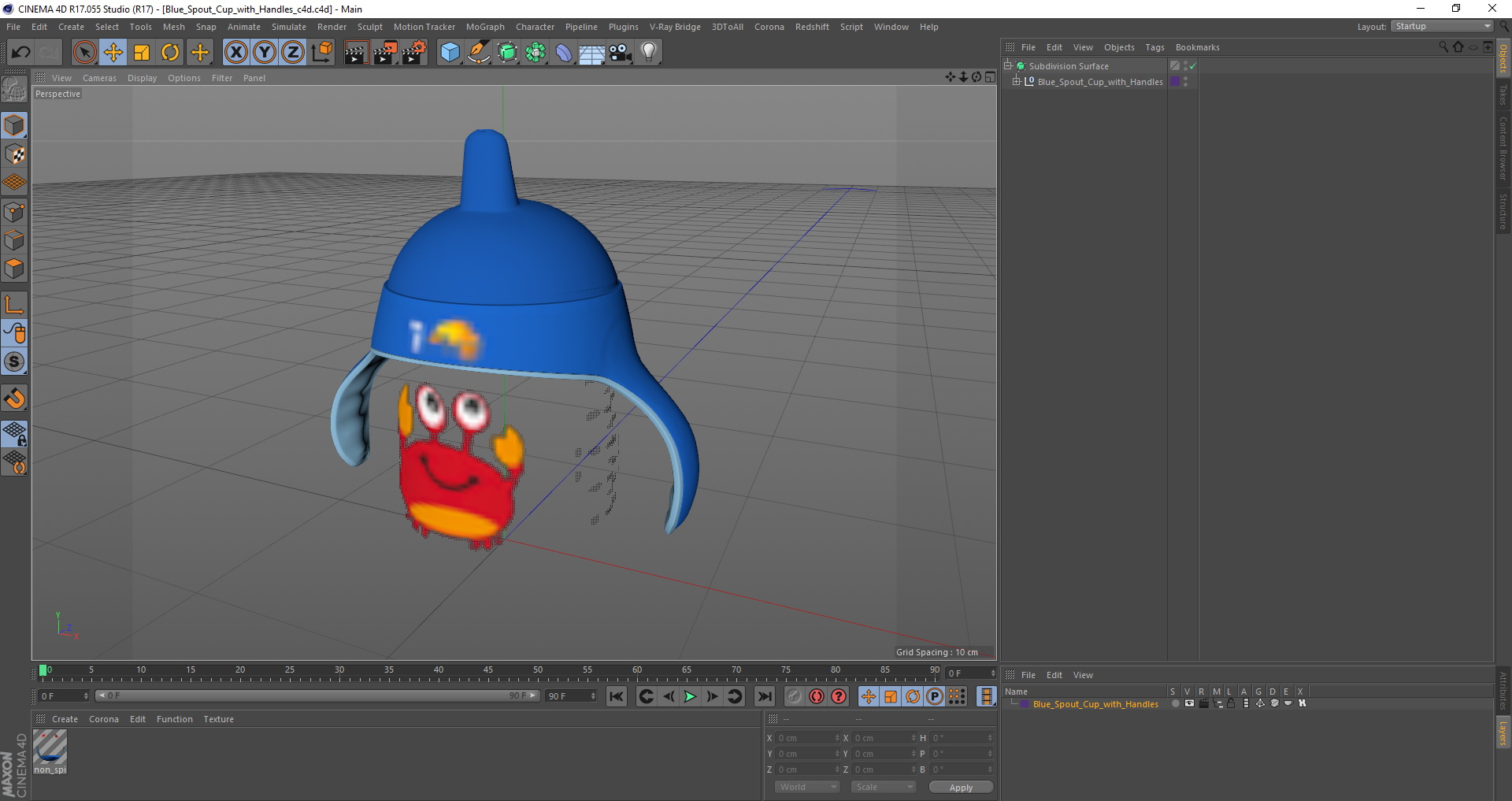Toggle Subdivision Surface enable checkmark
This screenshot has height=801, width=1512.
pos(1192,66)
